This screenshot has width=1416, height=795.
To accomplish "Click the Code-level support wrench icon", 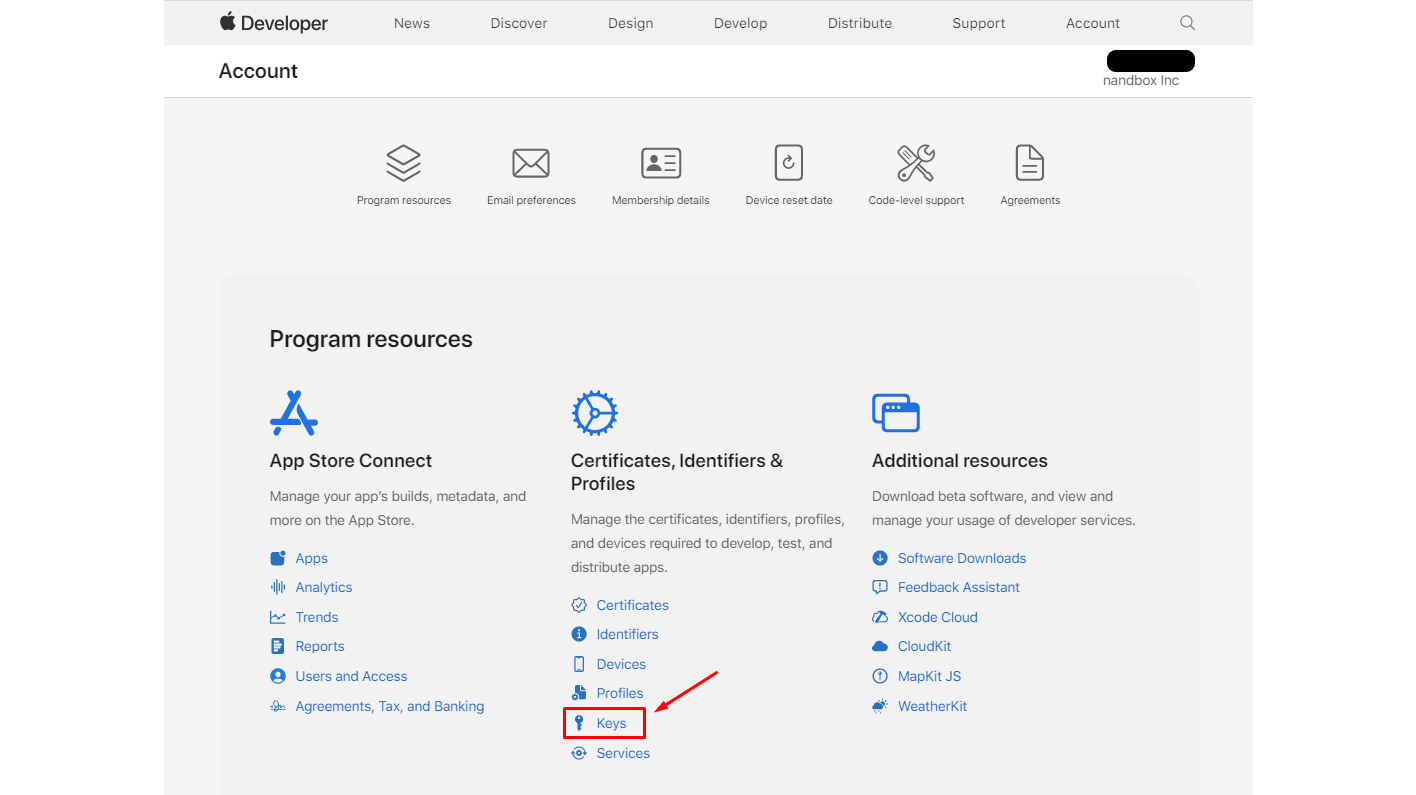I will coord(915,162).
